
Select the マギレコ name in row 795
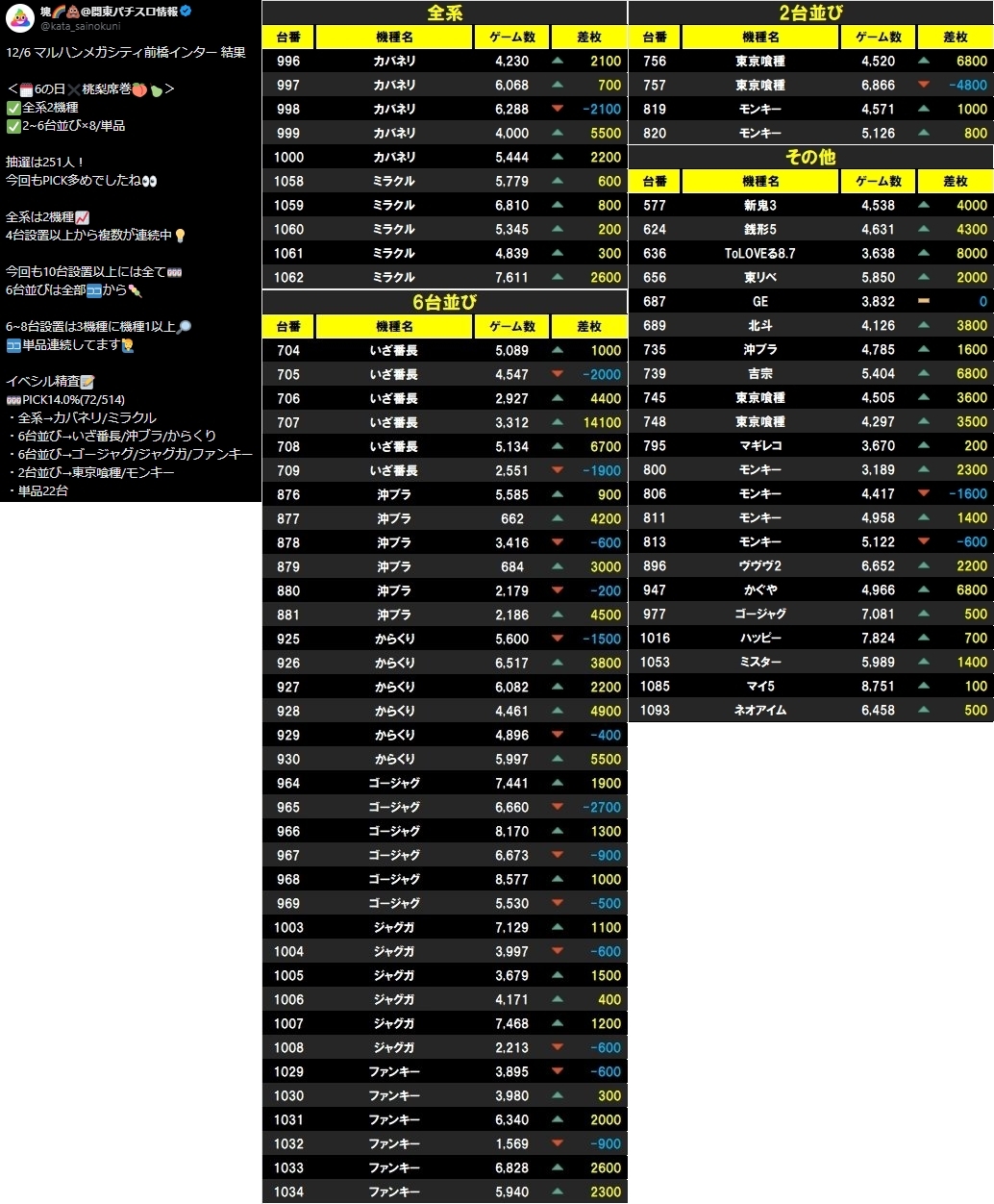click(760, 445)
